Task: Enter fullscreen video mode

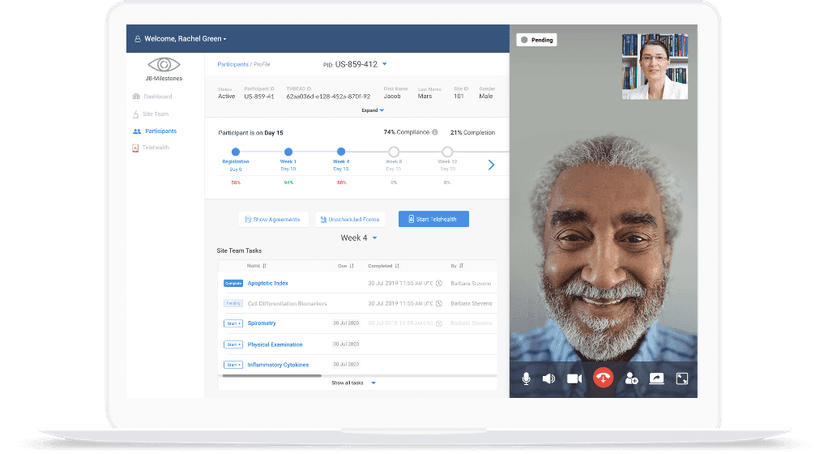Action: click(682, 378)
